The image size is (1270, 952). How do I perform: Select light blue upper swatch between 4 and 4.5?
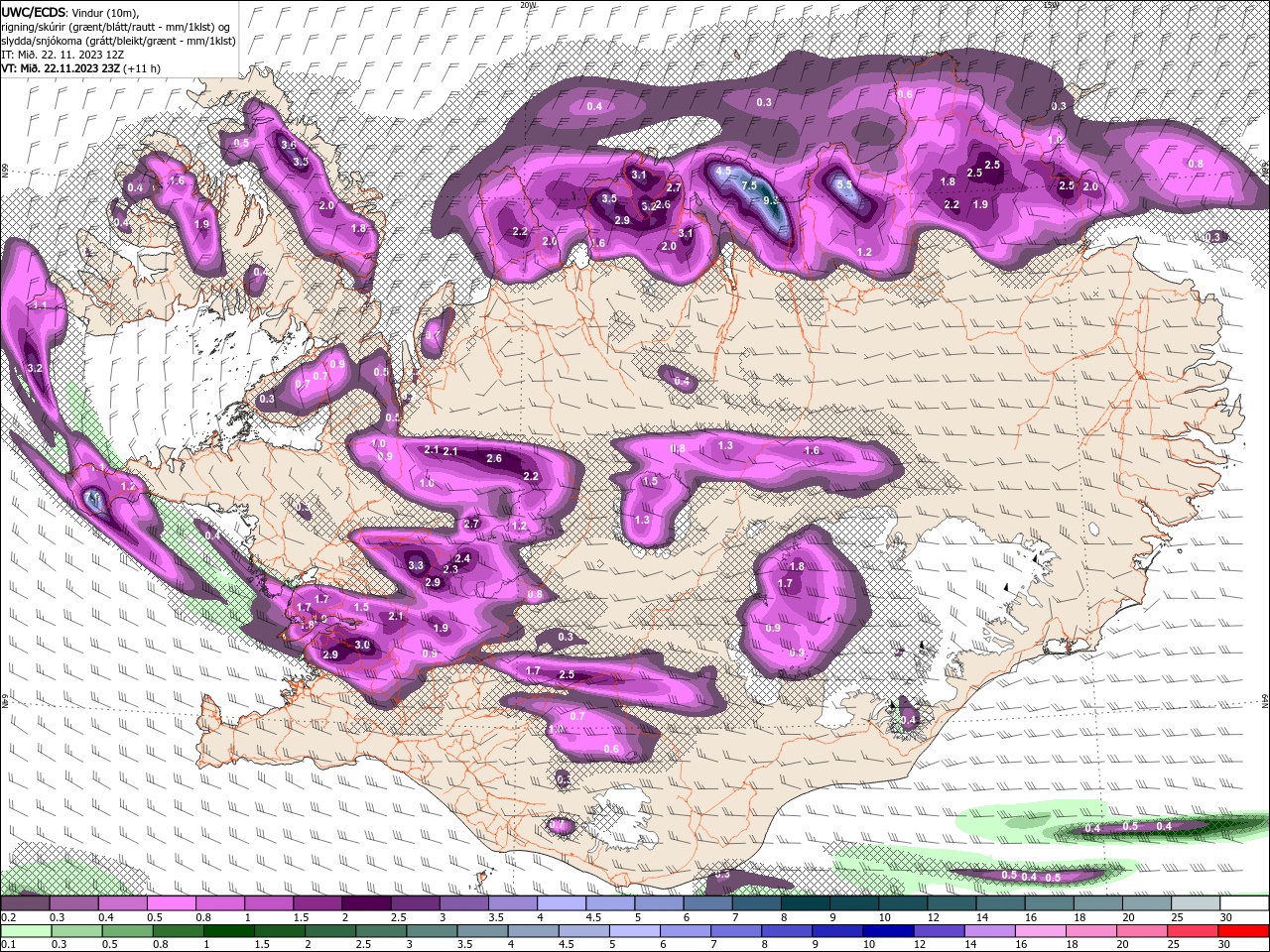pyautogui.click(x=561, y=902)
